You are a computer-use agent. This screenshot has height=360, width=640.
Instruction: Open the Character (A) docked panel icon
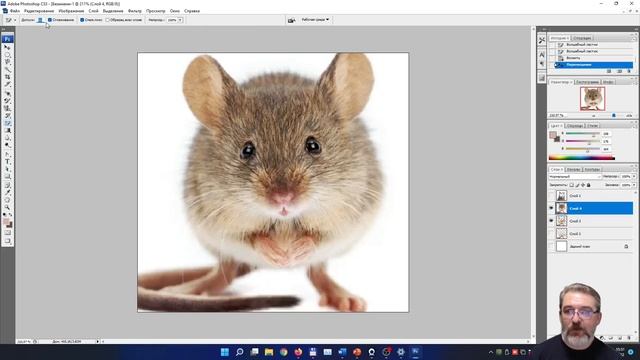pos(542,54)
